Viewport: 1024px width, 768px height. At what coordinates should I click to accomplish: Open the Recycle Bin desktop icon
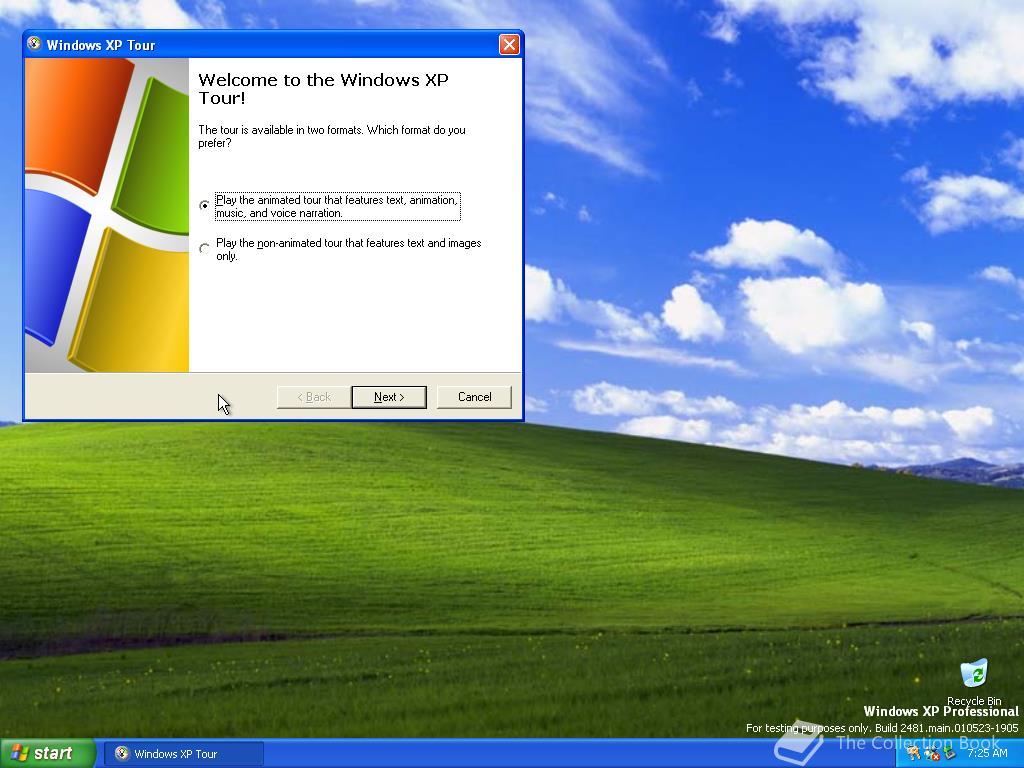pos(974,682)
